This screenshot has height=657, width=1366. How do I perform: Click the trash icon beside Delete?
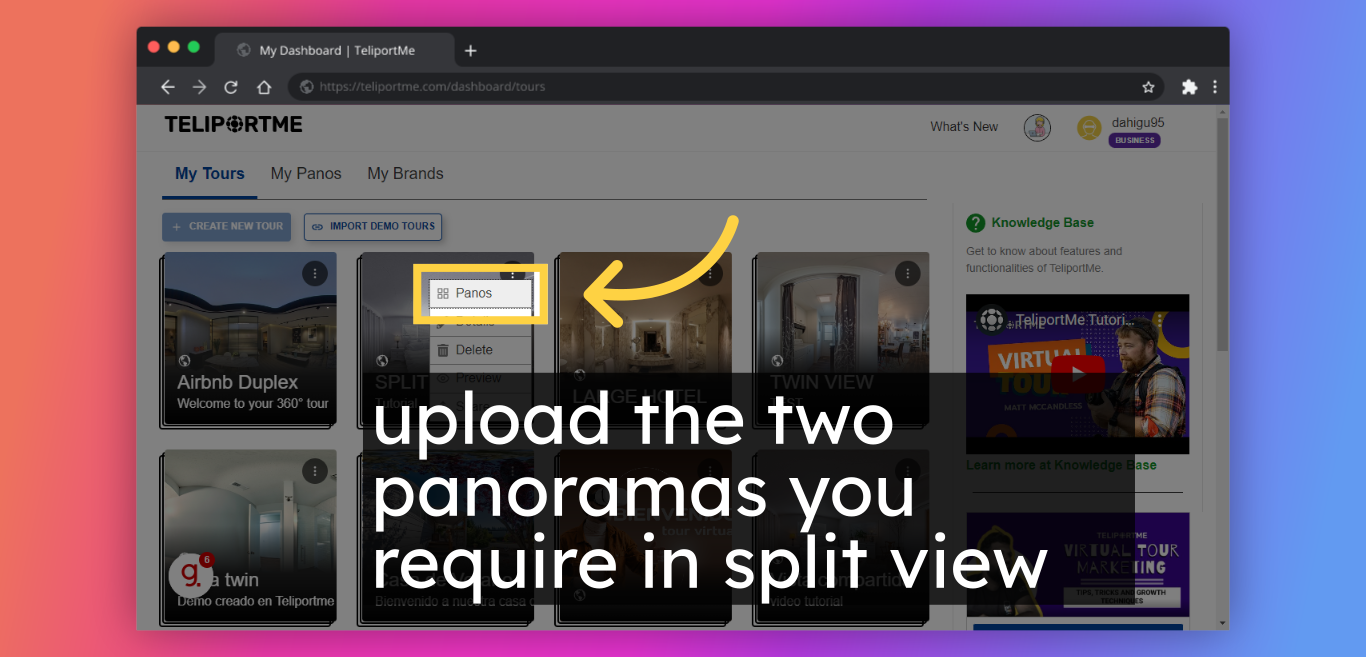point(443,350)
